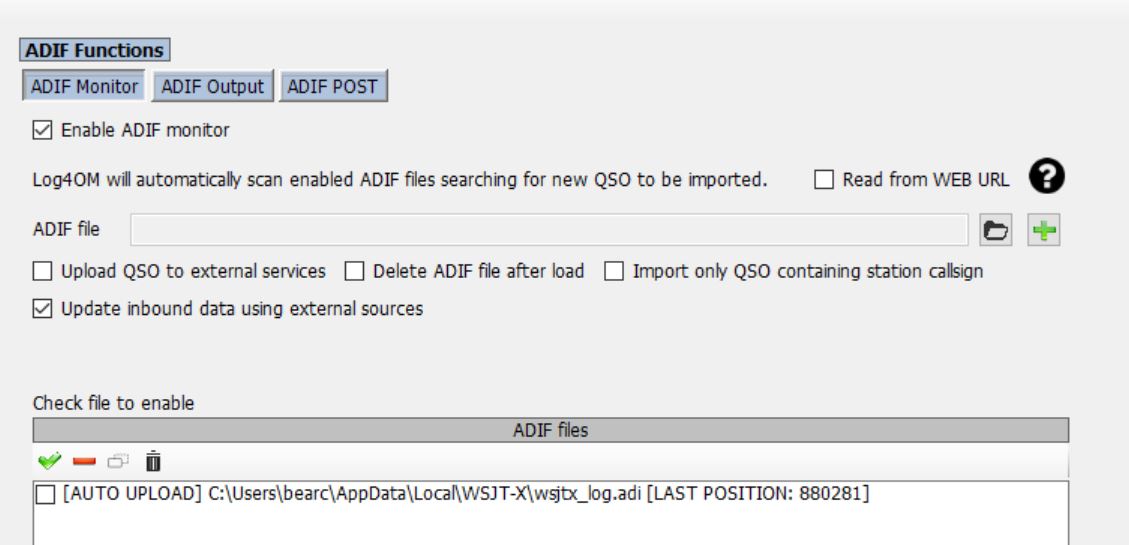The width and height of the screenshot is (1129, 545).
Task: Untick Update inbound data using external sources
Action: (42, 309)
